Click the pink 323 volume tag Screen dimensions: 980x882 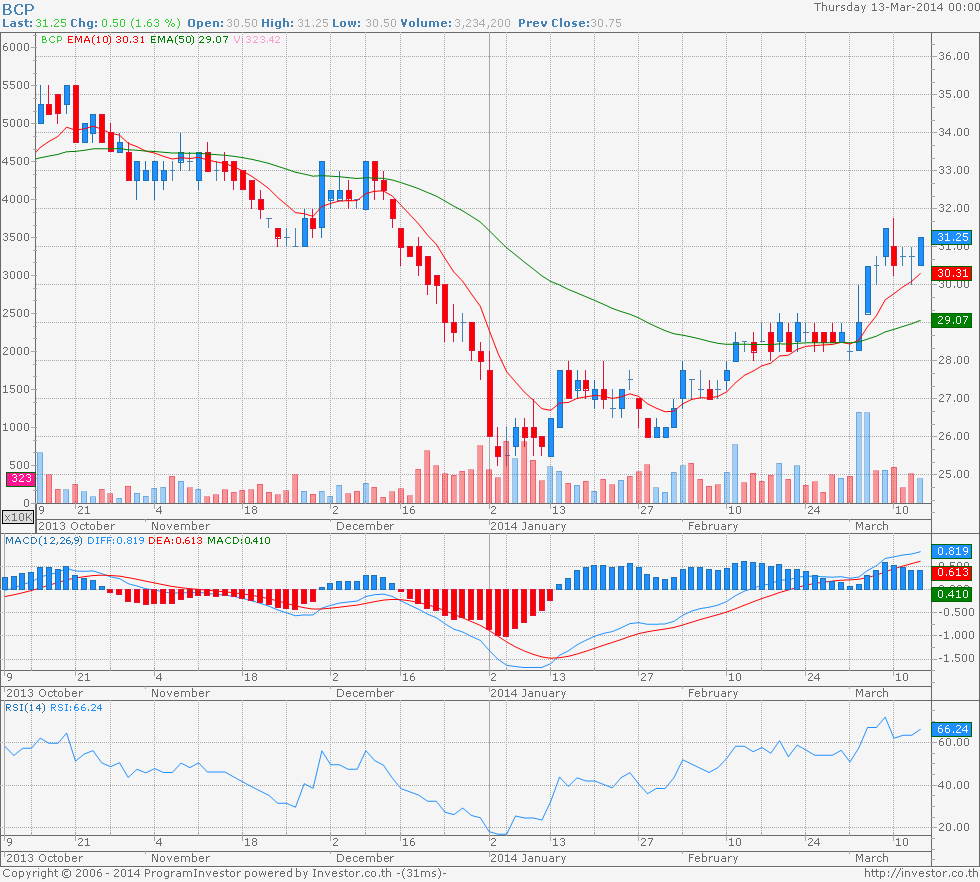(x=20, y=479)
